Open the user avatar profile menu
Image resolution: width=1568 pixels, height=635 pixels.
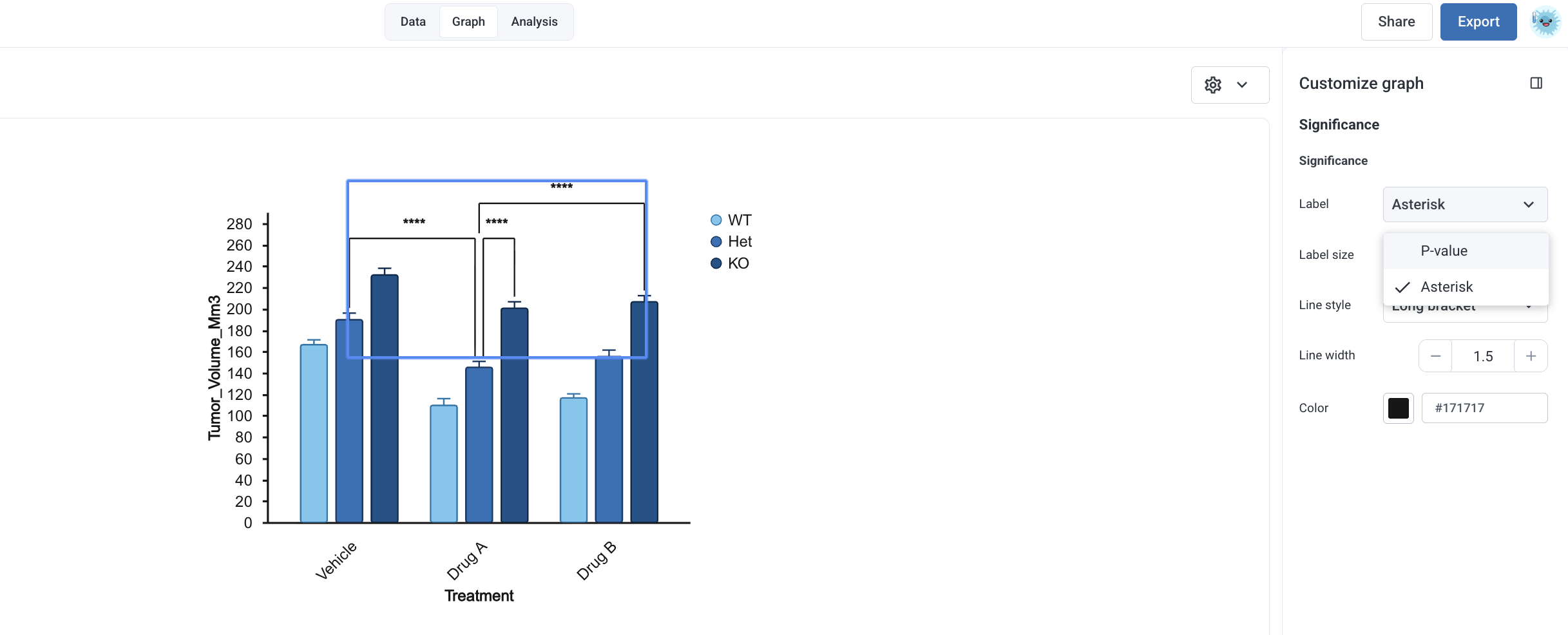click(x=1545, y=22)
